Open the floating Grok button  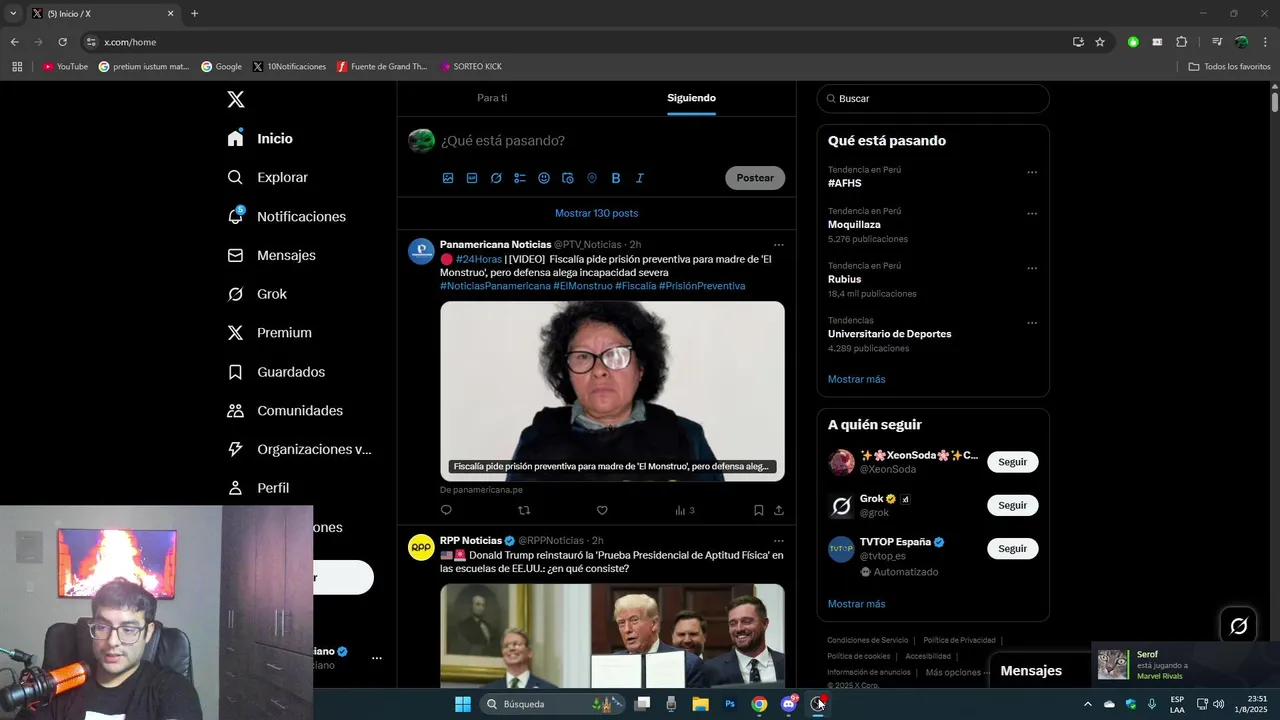click(1238, 626)
